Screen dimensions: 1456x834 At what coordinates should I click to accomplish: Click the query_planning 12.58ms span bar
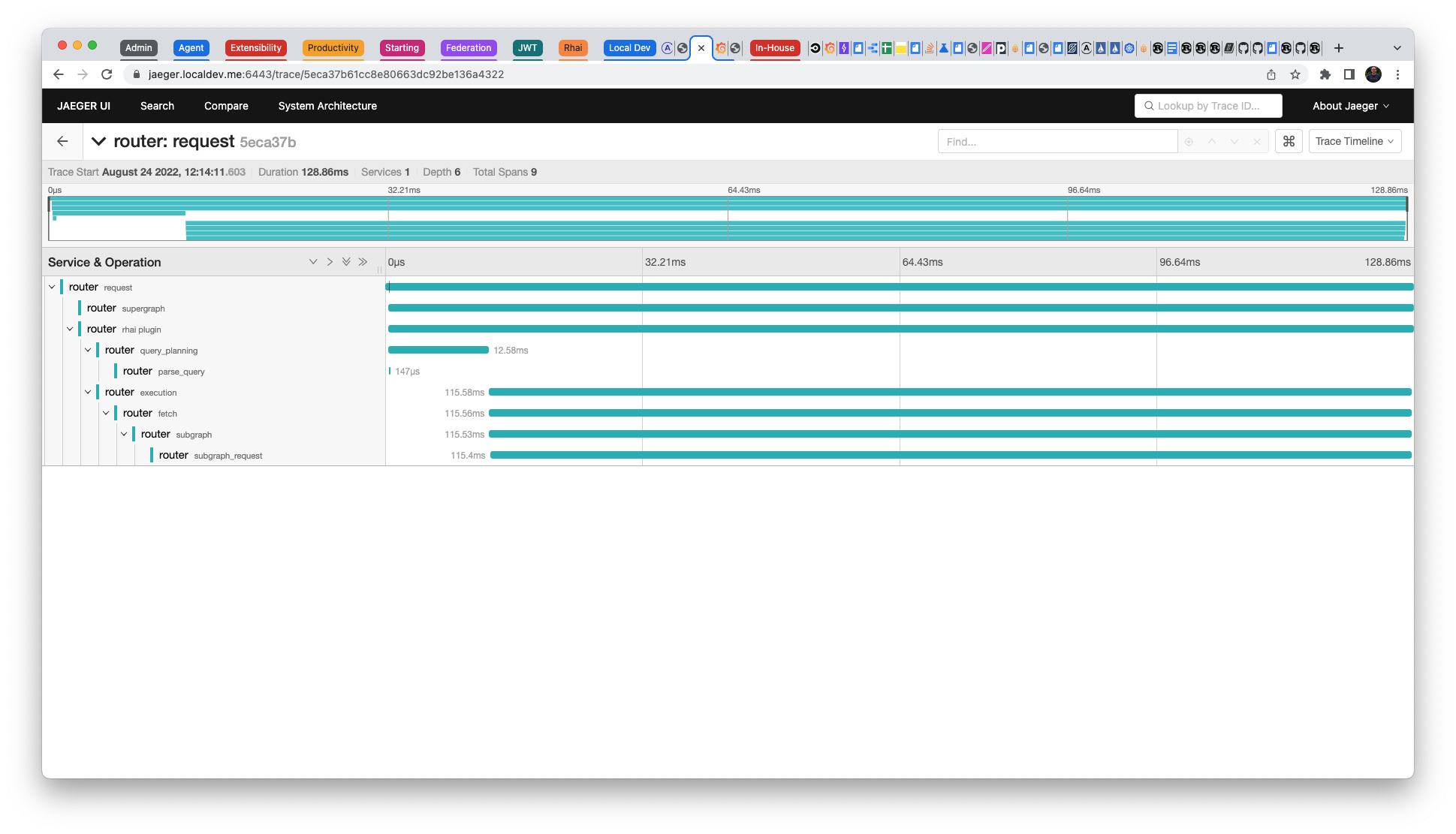click(x=438, y=350)
